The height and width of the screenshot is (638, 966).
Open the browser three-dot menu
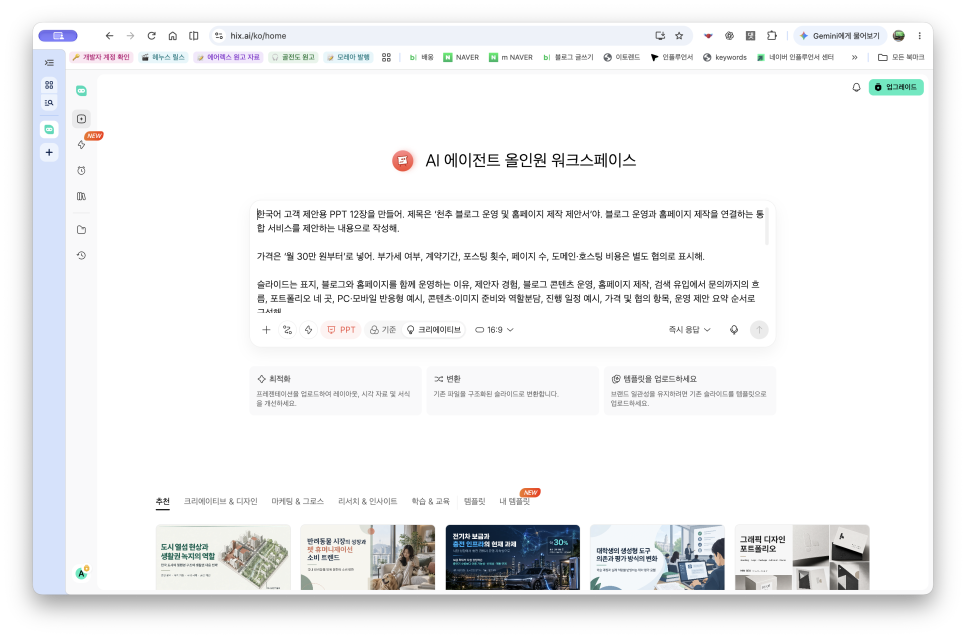point(919,36)
